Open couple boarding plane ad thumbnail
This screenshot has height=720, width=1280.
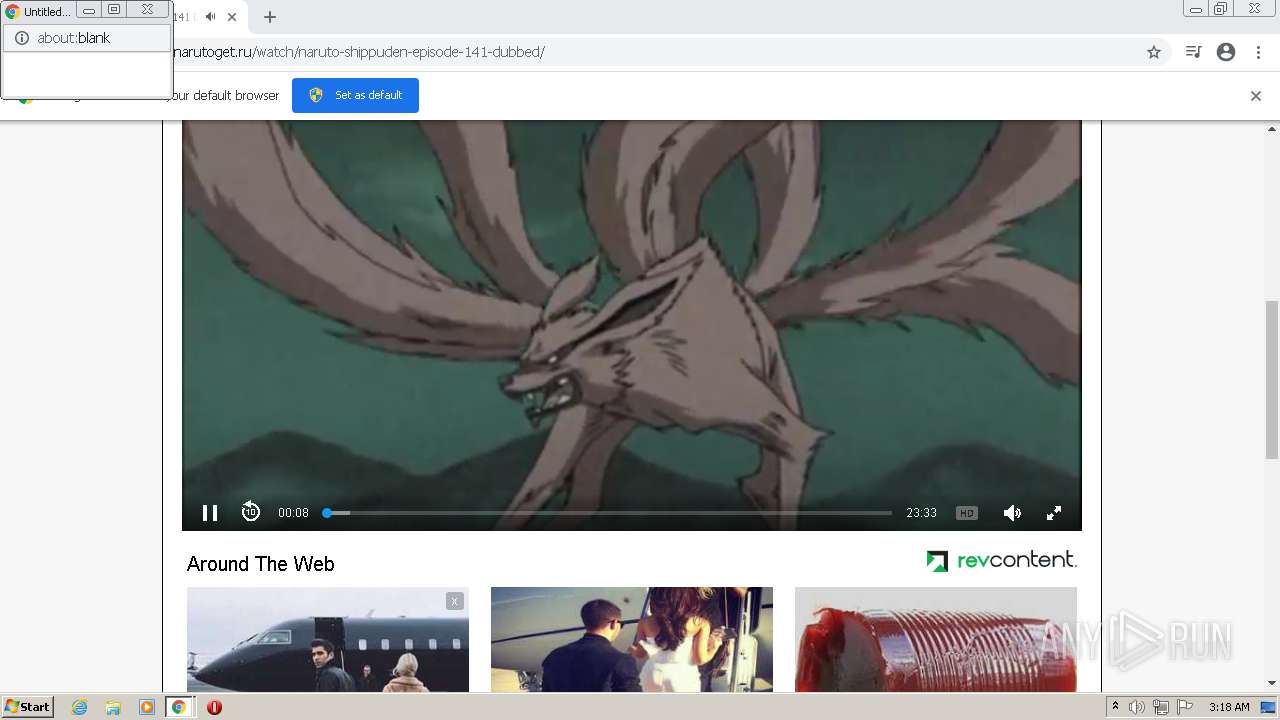632,639
